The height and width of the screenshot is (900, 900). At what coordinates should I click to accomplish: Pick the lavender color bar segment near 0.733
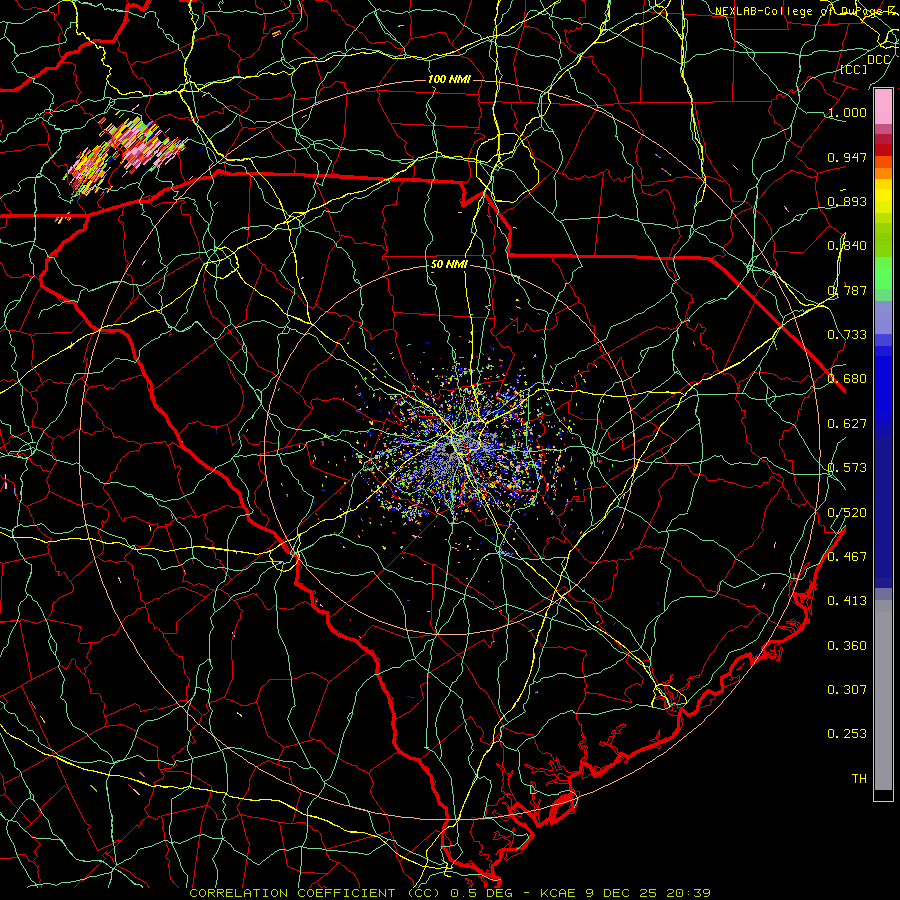click(x=883, y=317)
